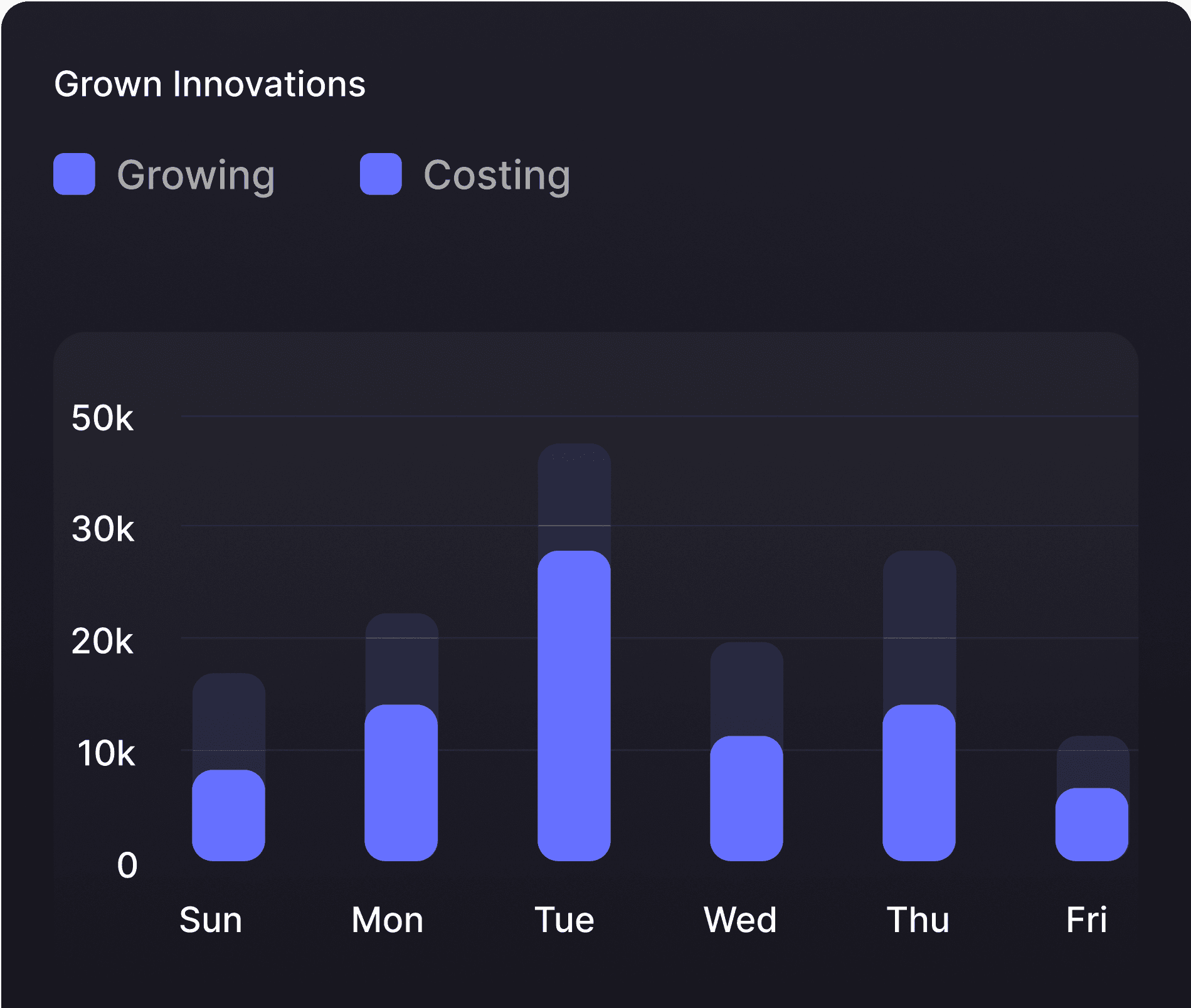Click the Tue axis label
This screenshot has height=1008, width=1191.
564,920
